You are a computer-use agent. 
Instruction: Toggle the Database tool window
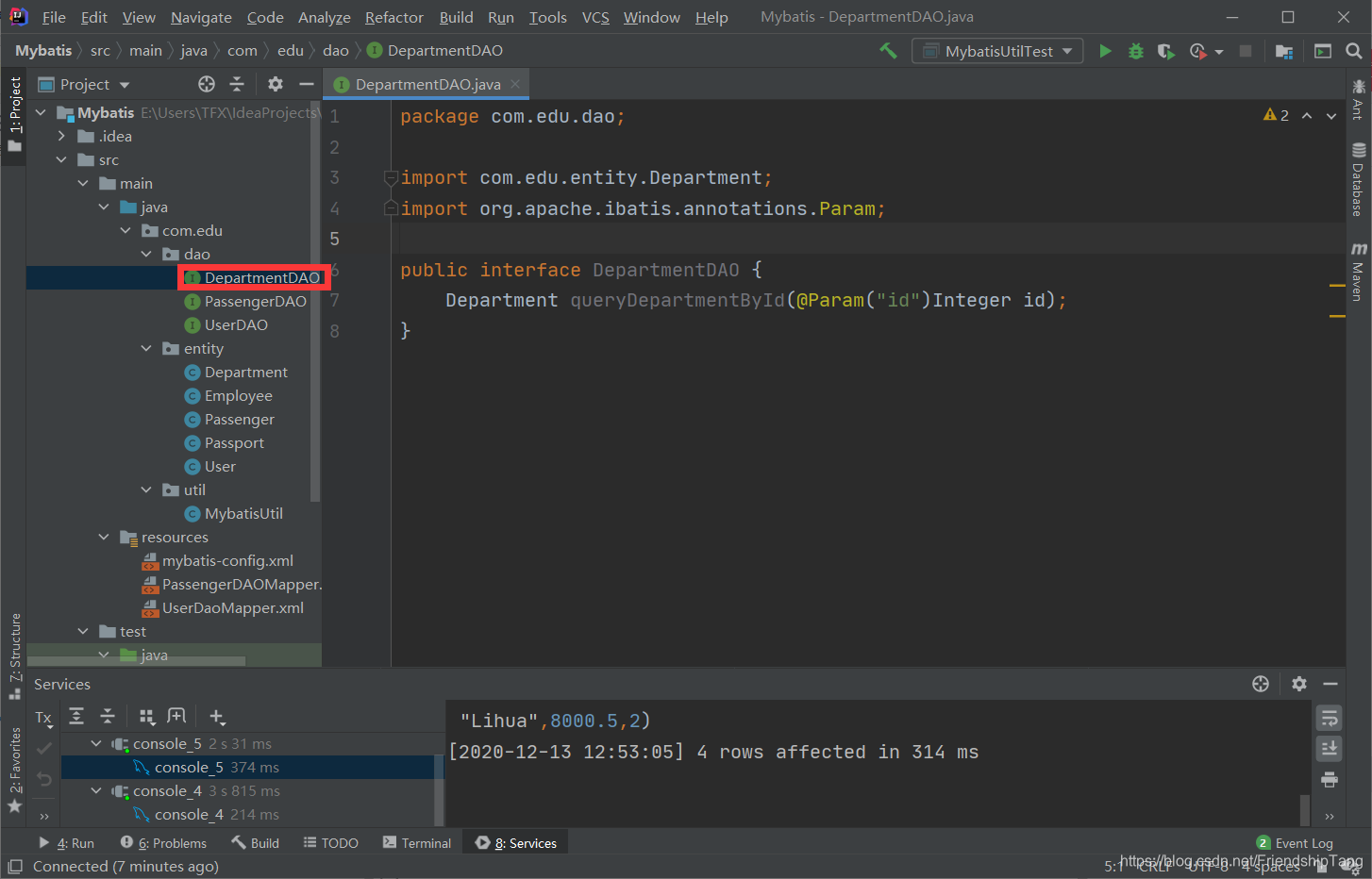tap(1358, 179)
